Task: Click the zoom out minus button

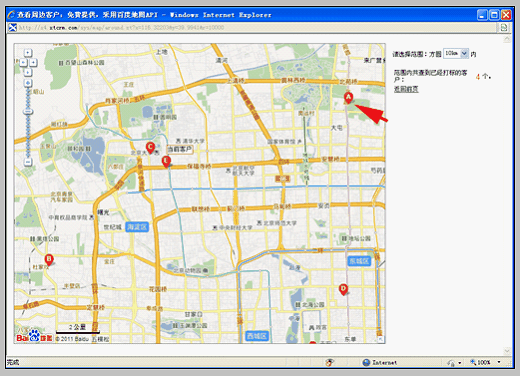Action: click(x=28, y=162)
